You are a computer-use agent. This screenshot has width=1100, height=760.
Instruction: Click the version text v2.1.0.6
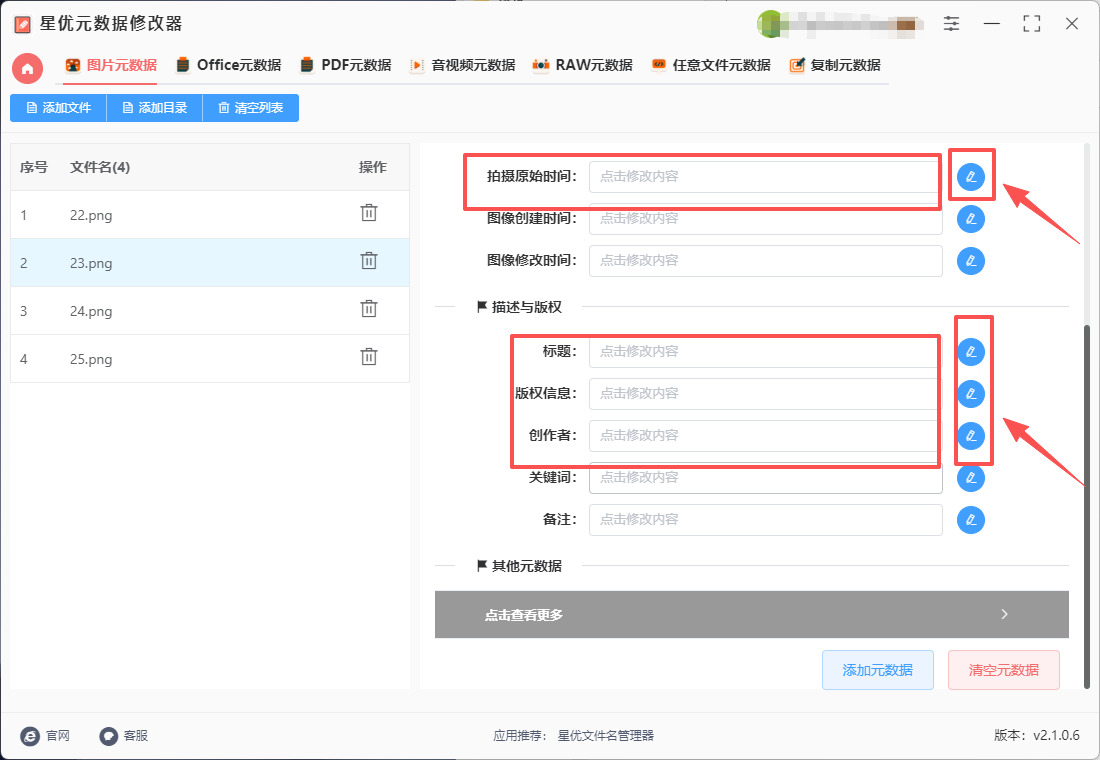tap(1056, 735)
